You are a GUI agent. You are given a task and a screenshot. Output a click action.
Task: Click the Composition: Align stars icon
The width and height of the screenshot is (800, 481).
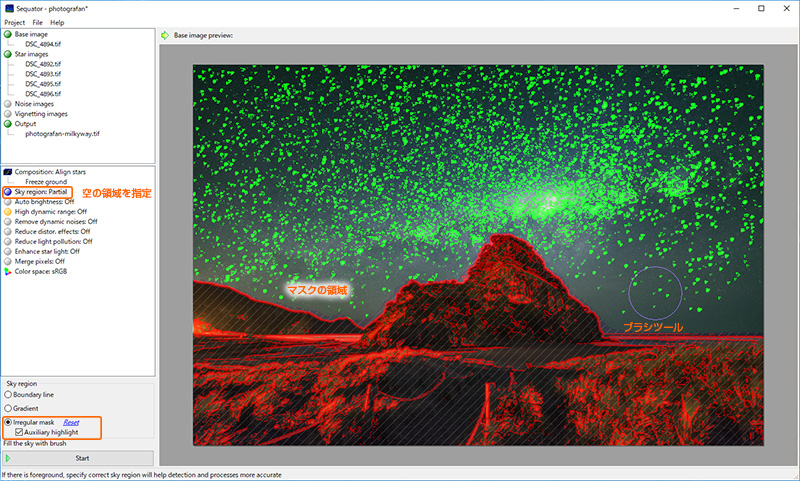8,172
